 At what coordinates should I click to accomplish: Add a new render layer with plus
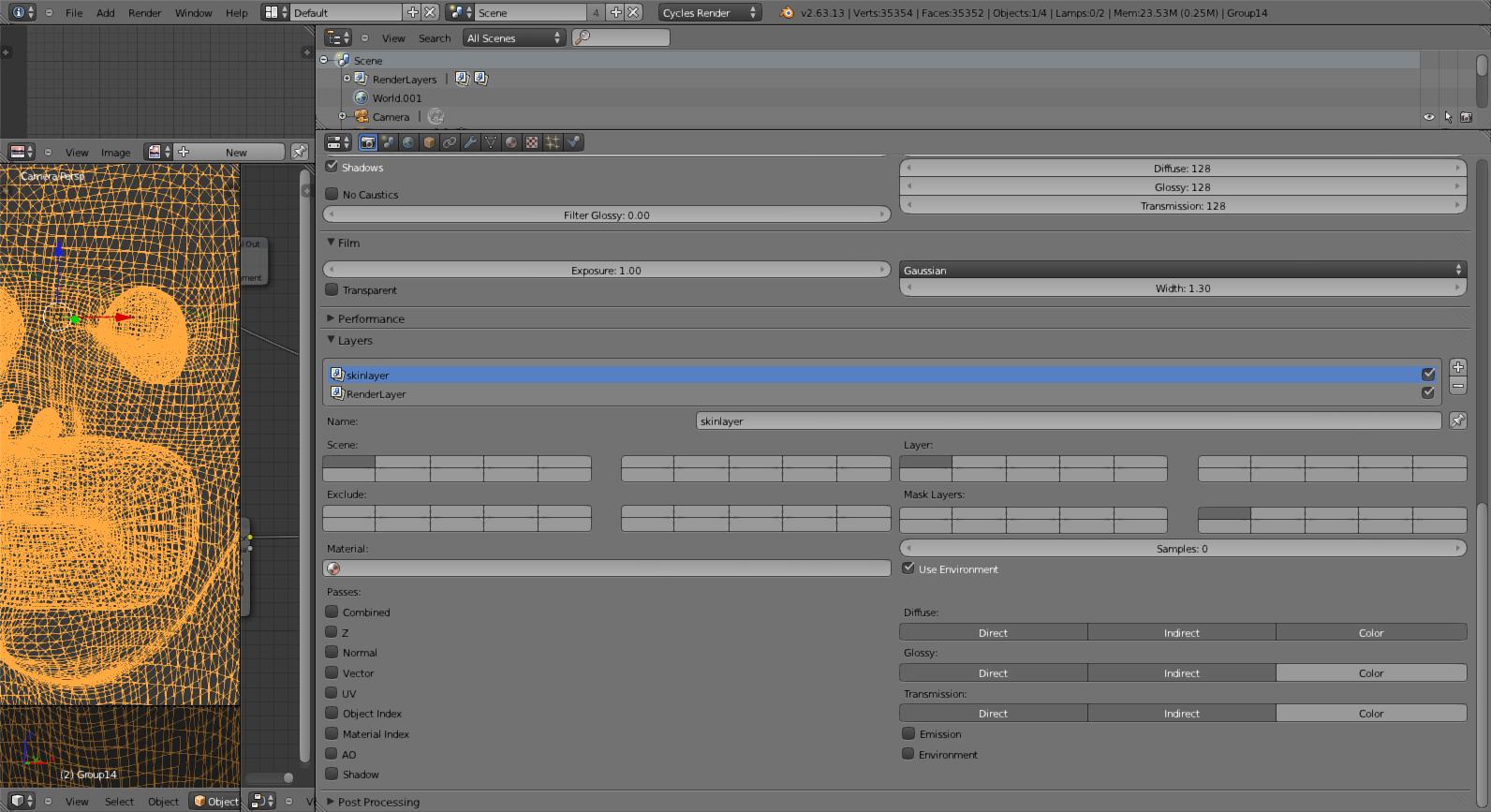pyautogui.click(x=1458, y=367)
